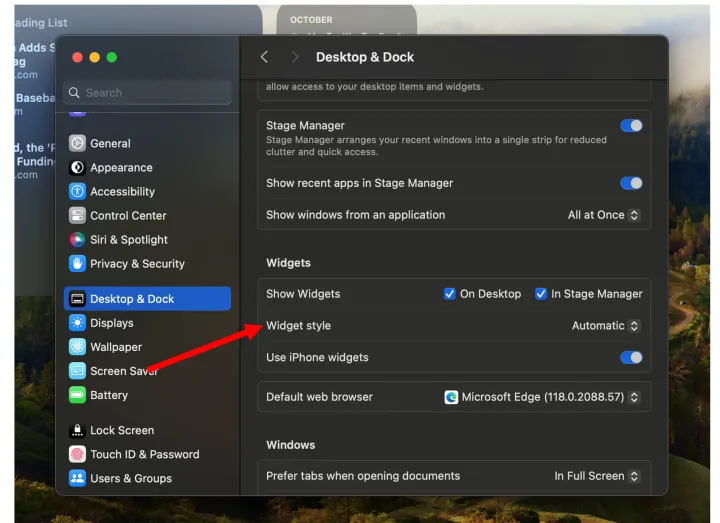
Task: Uncheck In Stage Manager checkbox
Action: pyautogui.click(x=541, y=294)
